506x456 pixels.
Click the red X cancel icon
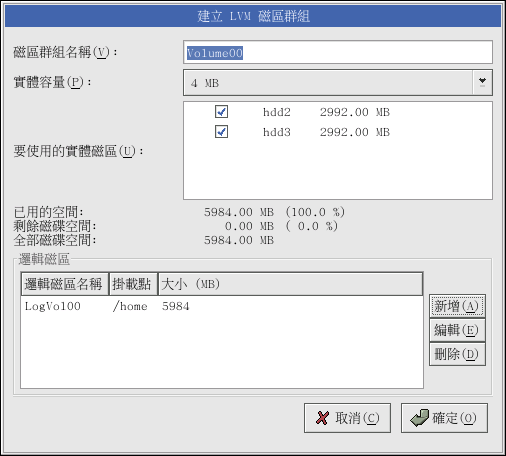point(322,418)
